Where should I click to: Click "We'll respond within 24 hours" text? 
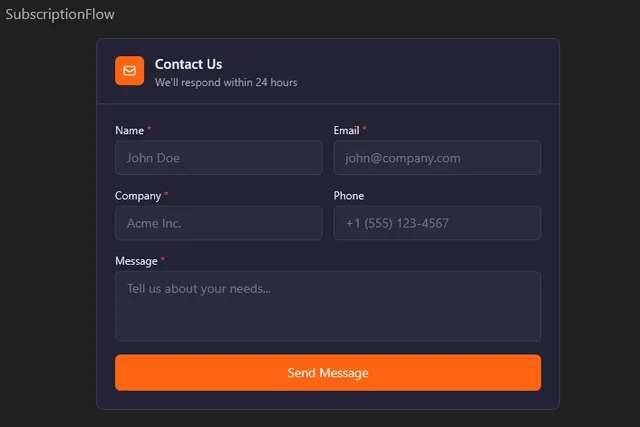click(x=226, y=82)
